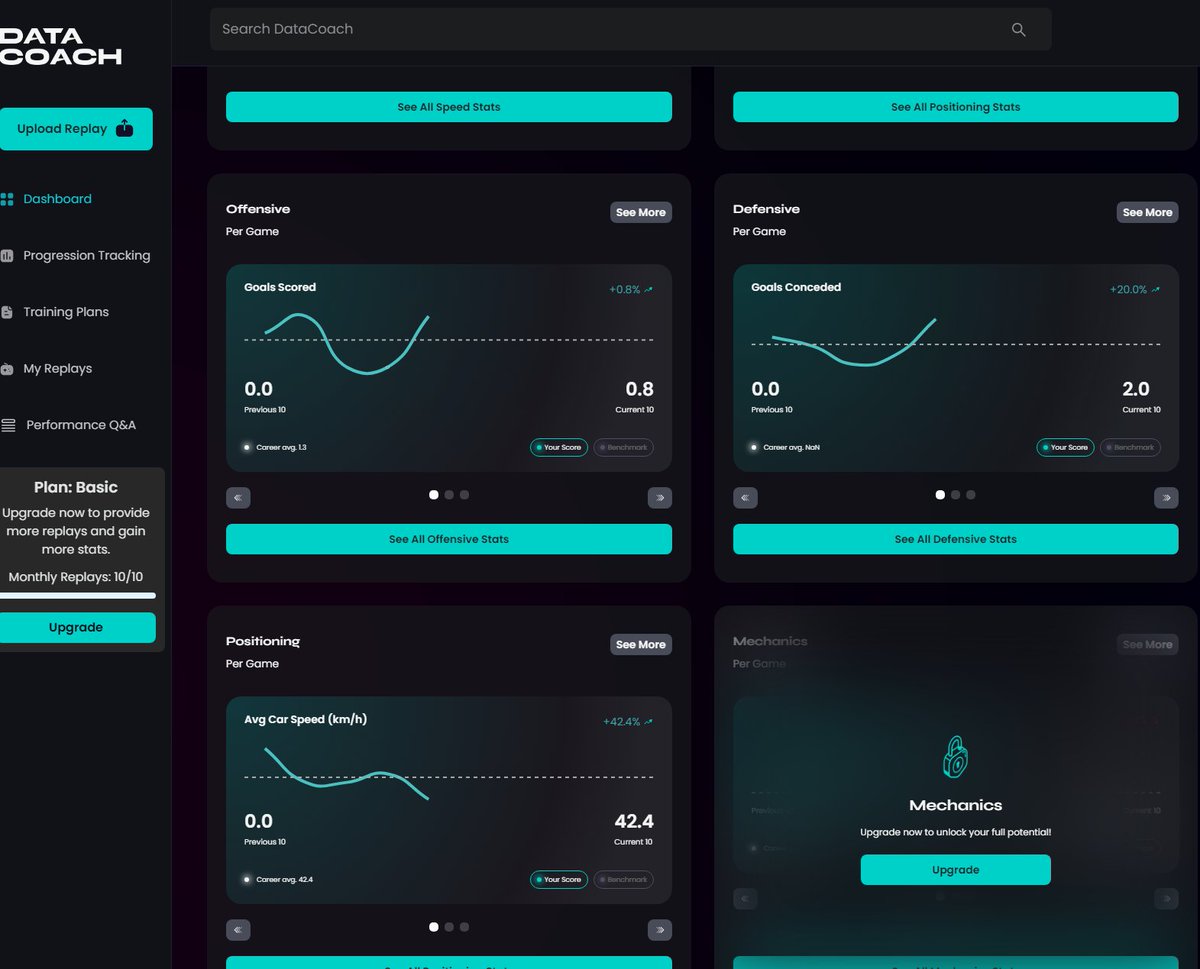Click the Performance Q&A list icon

[x=9, y=424]
